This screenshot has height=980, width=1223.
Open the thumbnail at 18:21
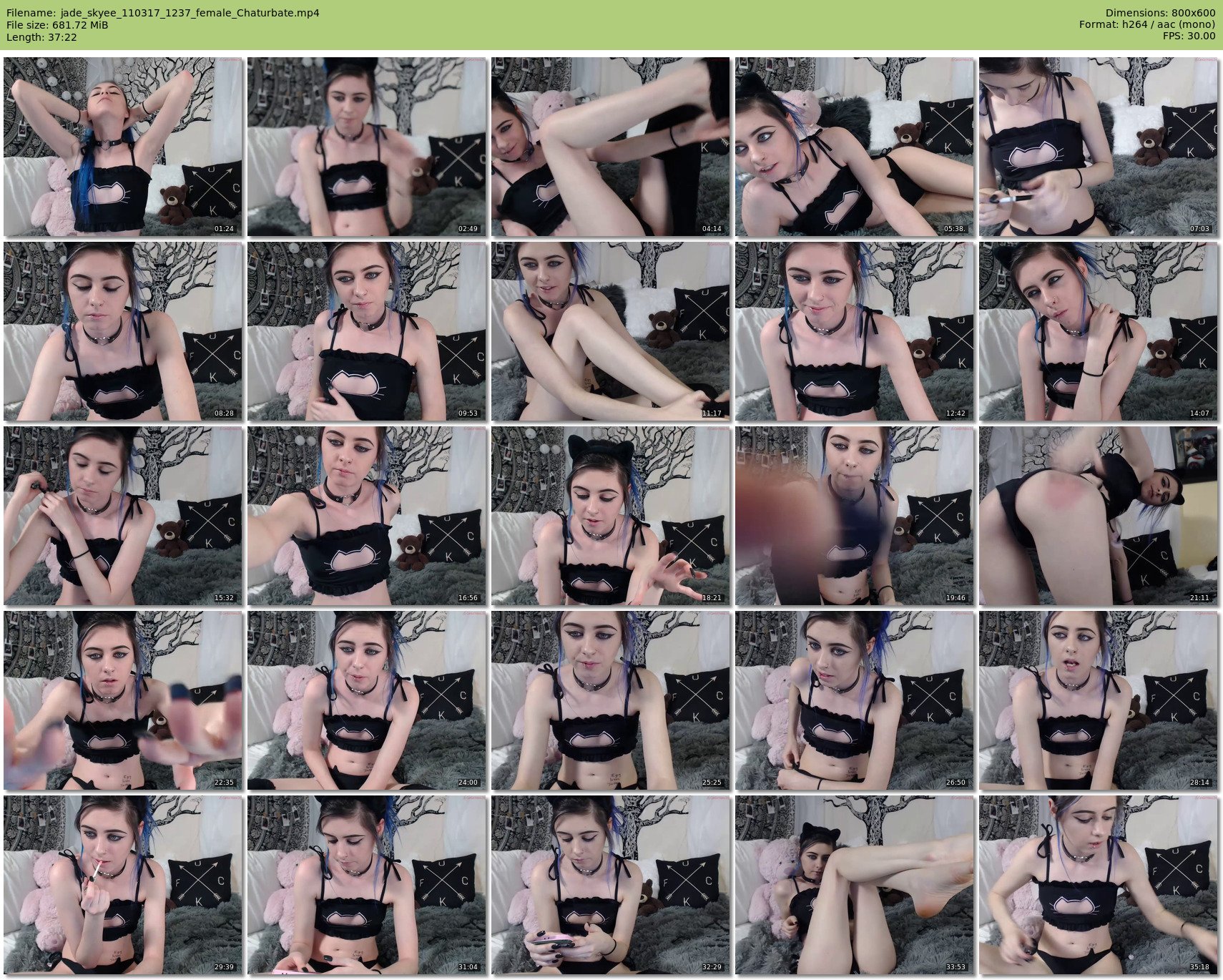(611, 516)
